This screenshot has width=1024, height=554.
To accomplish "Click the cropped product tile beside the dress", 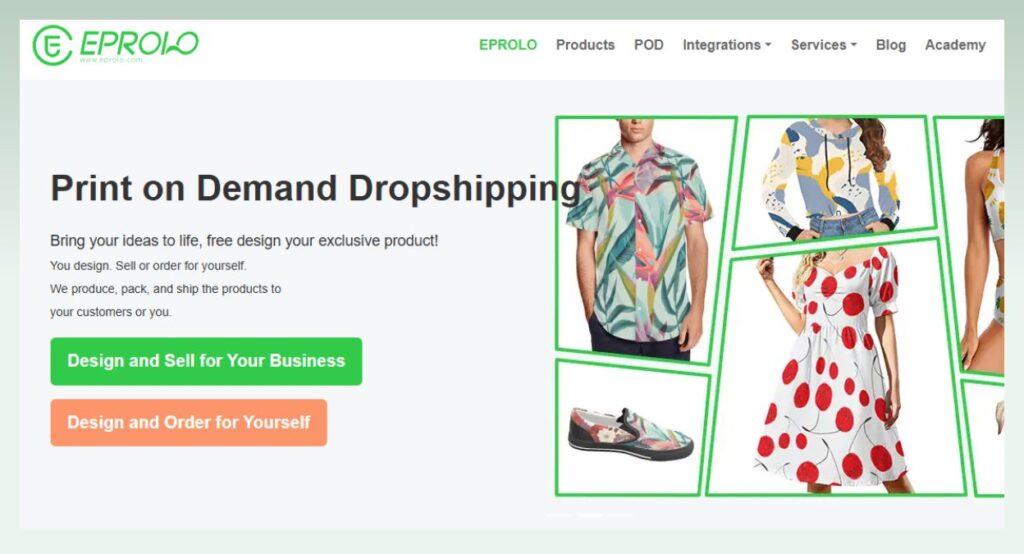I will coord(986,439).
